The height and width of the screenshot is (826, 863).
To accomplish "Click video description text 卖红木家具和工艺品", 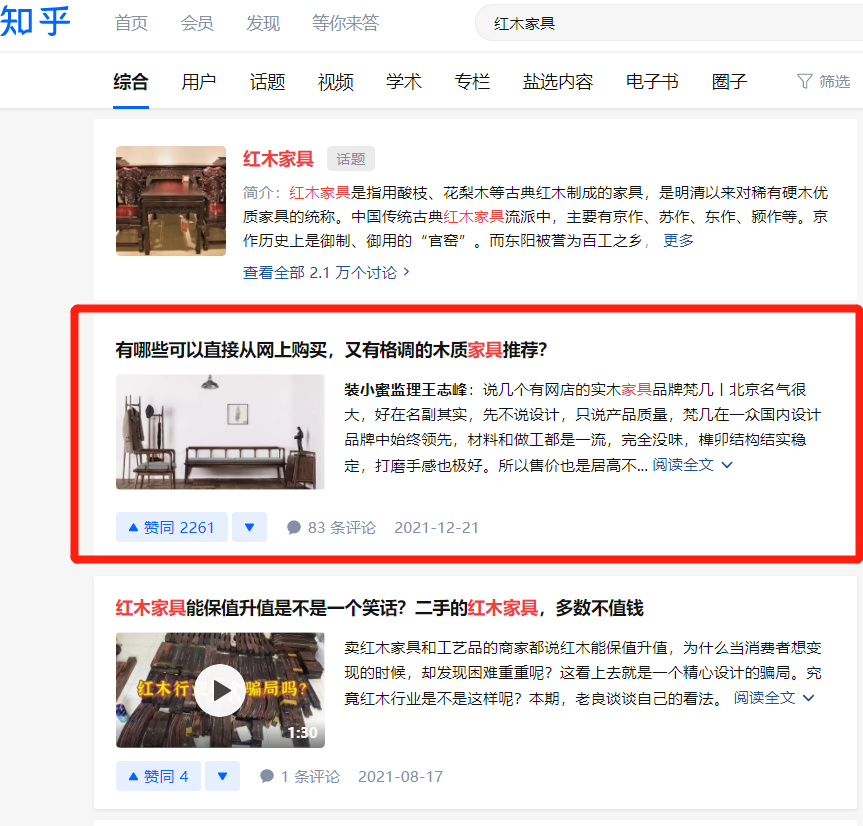I will click(x=583, y=673).
